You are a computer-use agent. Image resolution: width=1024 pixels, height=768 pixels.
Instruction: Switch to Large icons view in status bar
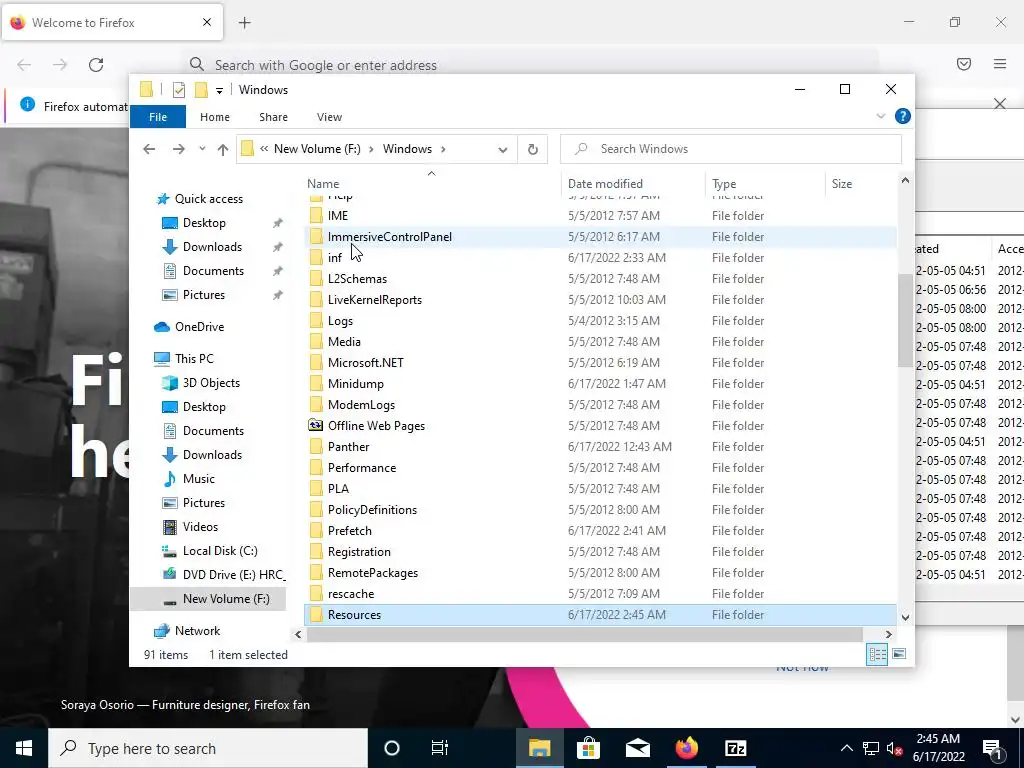coord(899,654)
